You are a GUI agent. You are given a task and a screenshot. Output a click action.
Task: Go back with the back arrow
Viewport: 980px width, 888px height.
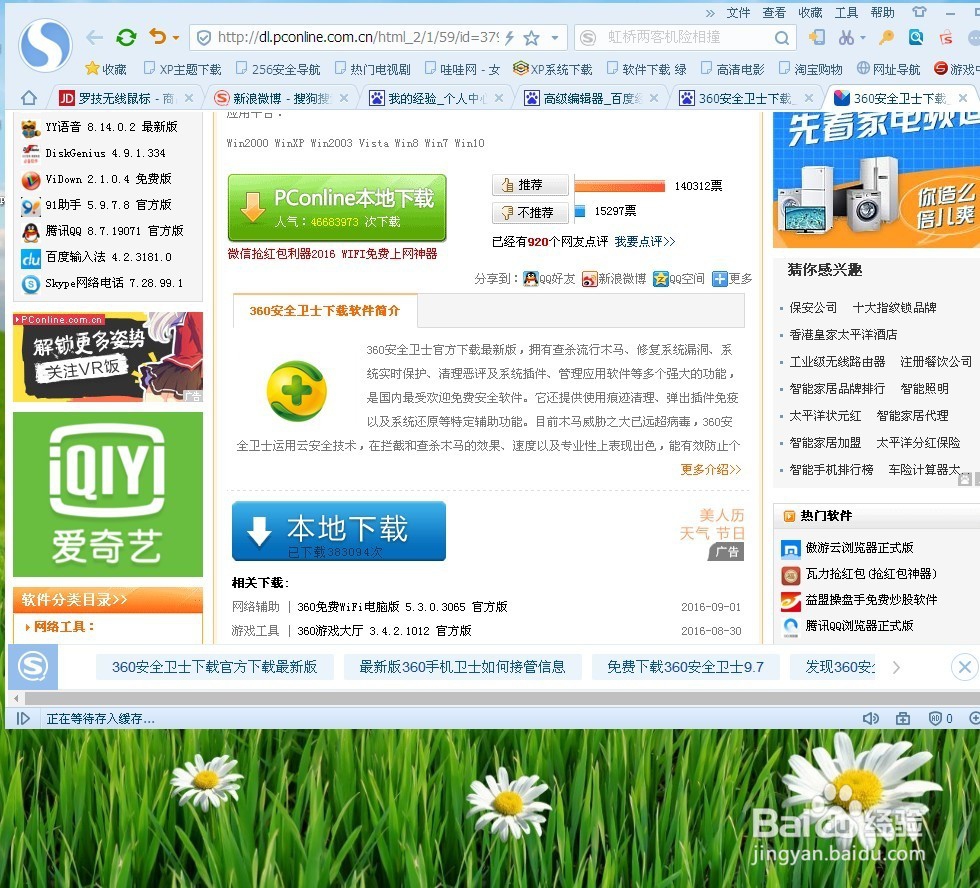(x=94, y=37)
